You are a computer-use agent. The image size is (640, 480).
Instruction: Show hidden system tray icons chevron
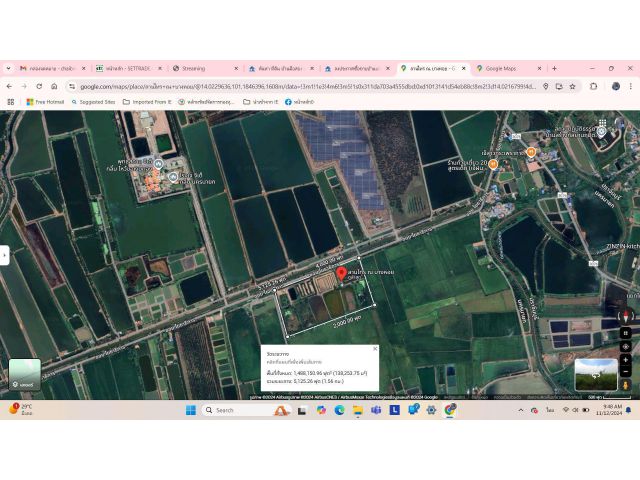(520, 410)
